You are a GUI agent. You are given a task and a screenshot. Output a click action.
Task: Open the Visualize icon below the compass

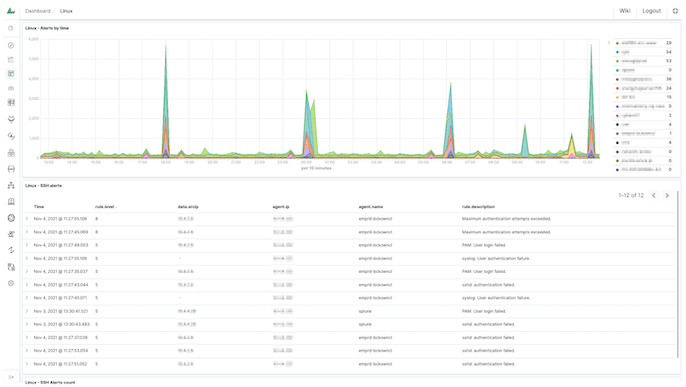point(11,60)
